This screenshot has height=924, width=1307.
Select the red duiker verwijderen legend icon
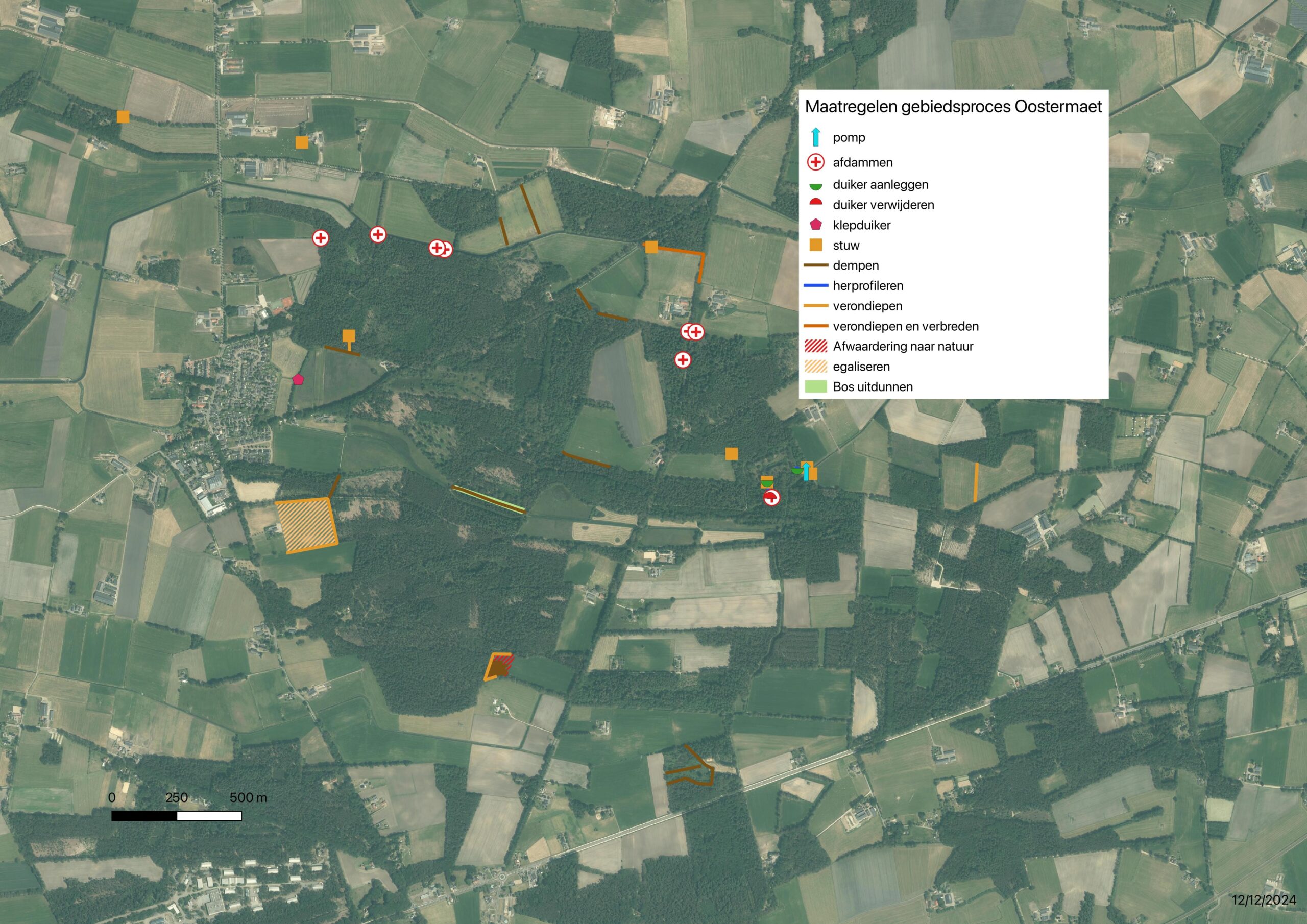(x=816, y=202)
